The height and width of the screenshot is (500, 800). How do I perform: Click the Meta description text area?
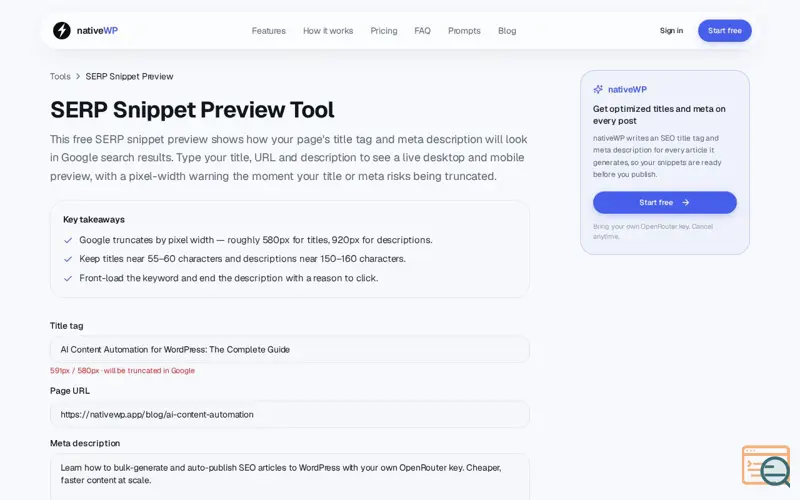[x=290, y=477]
